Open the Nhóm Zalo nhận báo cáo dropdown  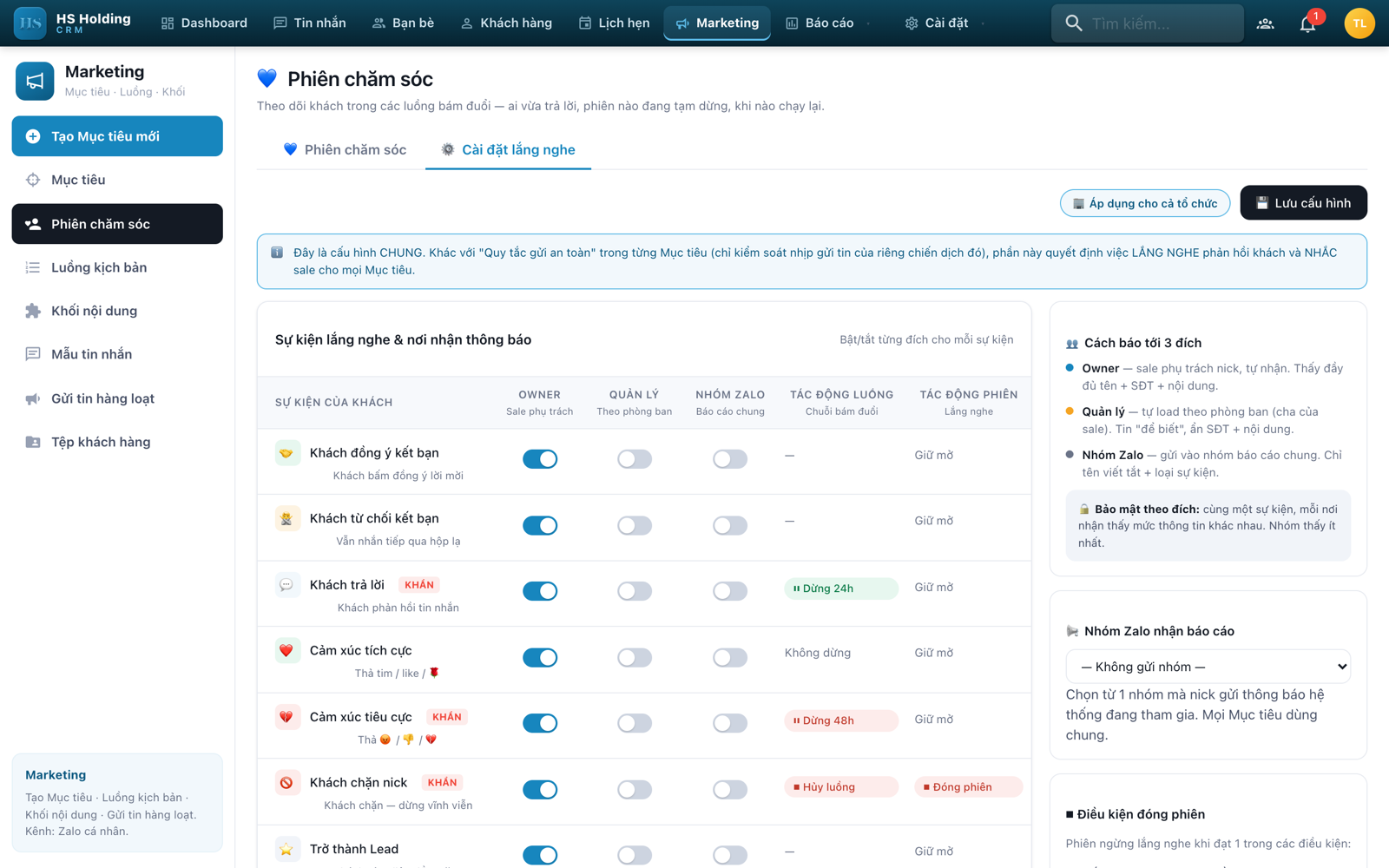coord(1208,667)
